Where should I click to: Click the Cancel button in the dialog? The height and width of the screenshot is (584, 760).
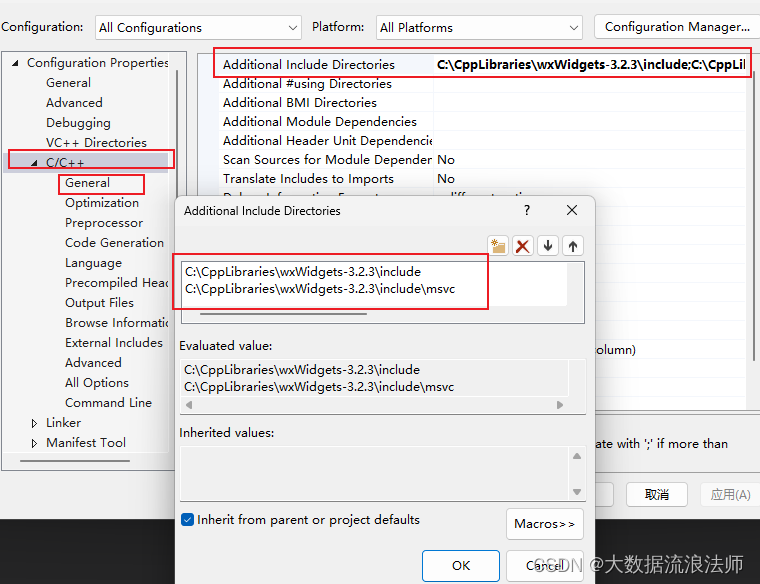click(x=544, y=566)
